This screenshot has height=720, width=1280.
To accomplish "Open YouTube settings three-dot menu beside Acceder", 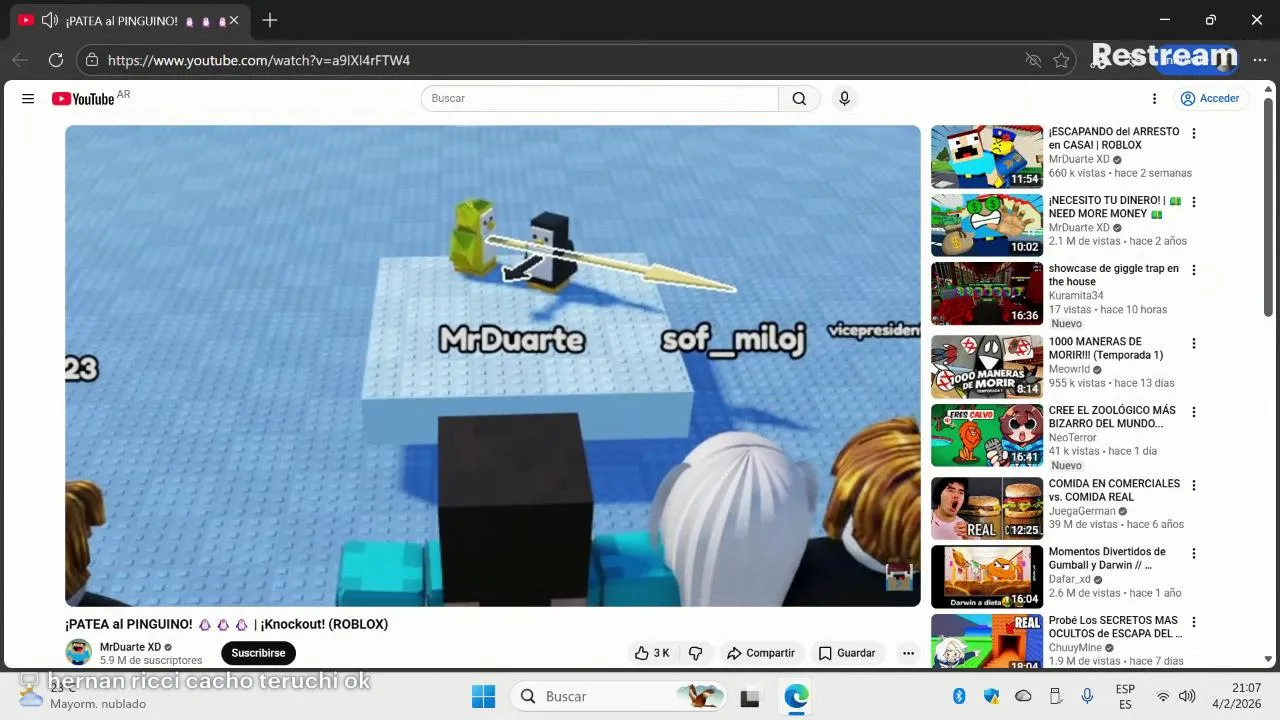I will 1154,99.
